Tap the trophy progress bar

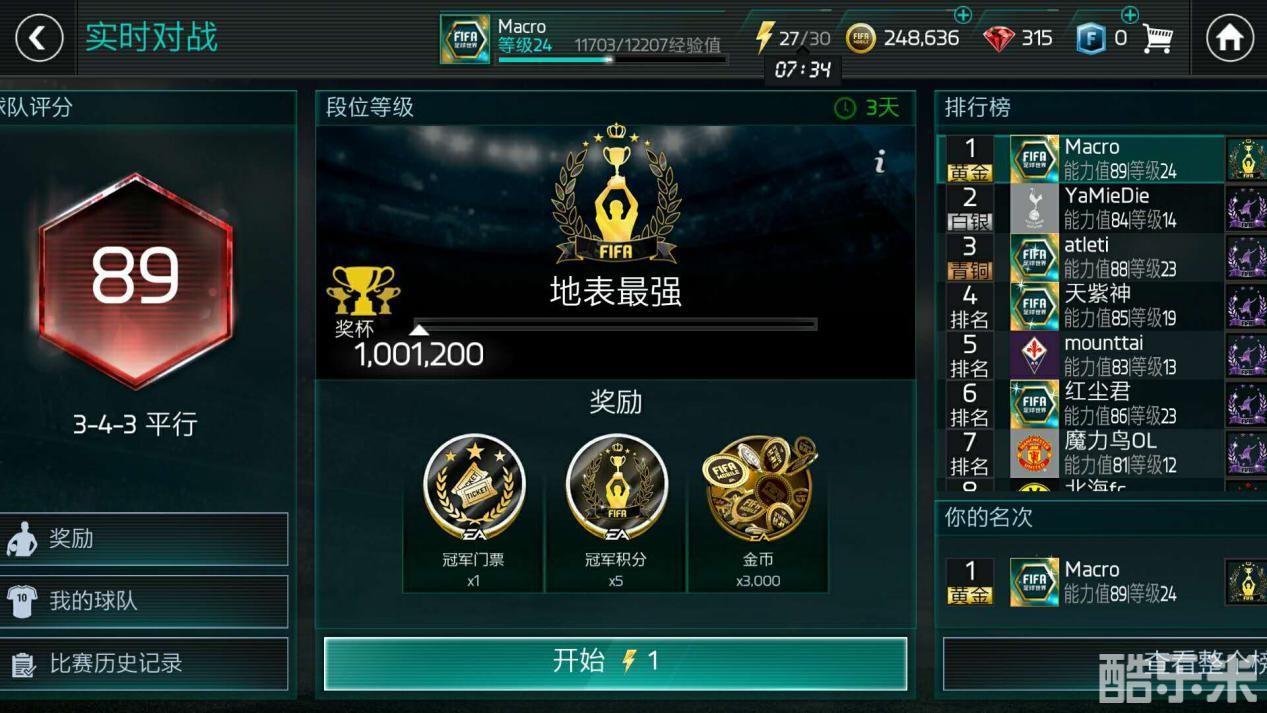[615, 324]
